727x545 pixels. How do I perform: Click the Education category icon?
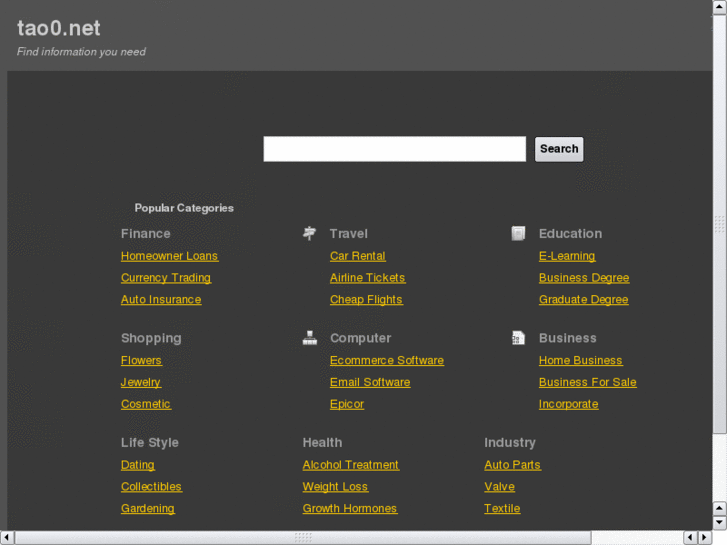pyautogui.click(x=518, y=233)
